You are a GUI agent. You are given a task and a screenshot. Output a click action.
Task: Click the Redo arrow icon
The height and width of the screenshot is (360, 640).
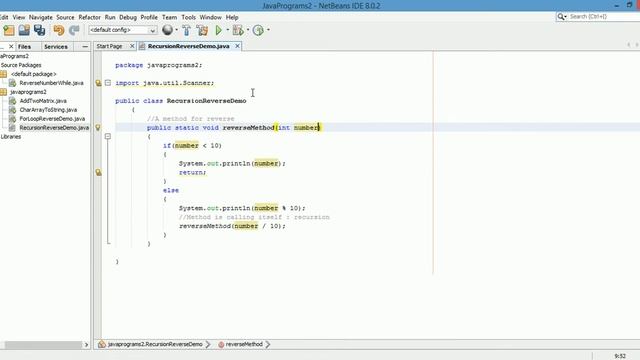point(74,30)
